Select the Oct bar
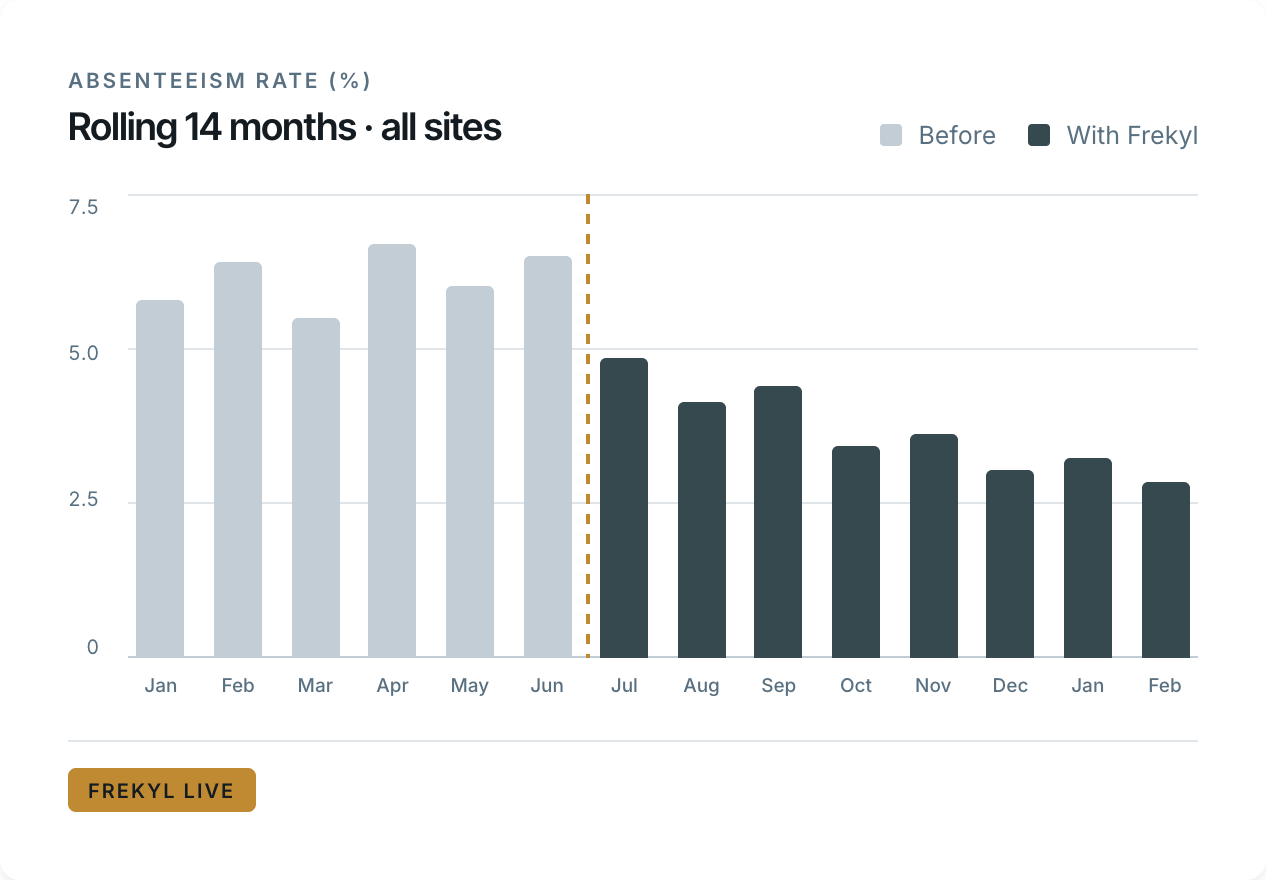Image resolution: width=1266 pixels, height=880 pixels. [x=856, y=552]
